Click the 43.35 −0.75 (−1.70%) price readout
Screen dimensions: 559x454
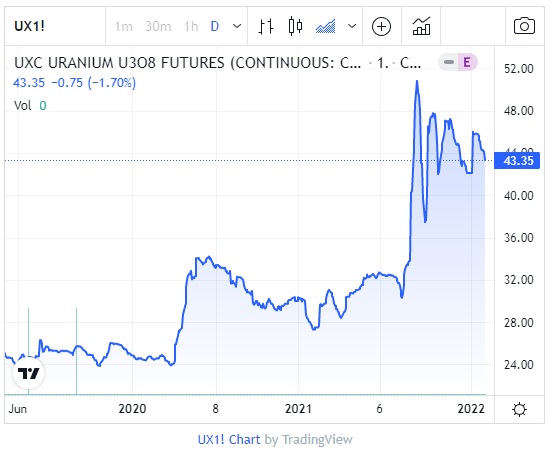[x=75, y=83]
